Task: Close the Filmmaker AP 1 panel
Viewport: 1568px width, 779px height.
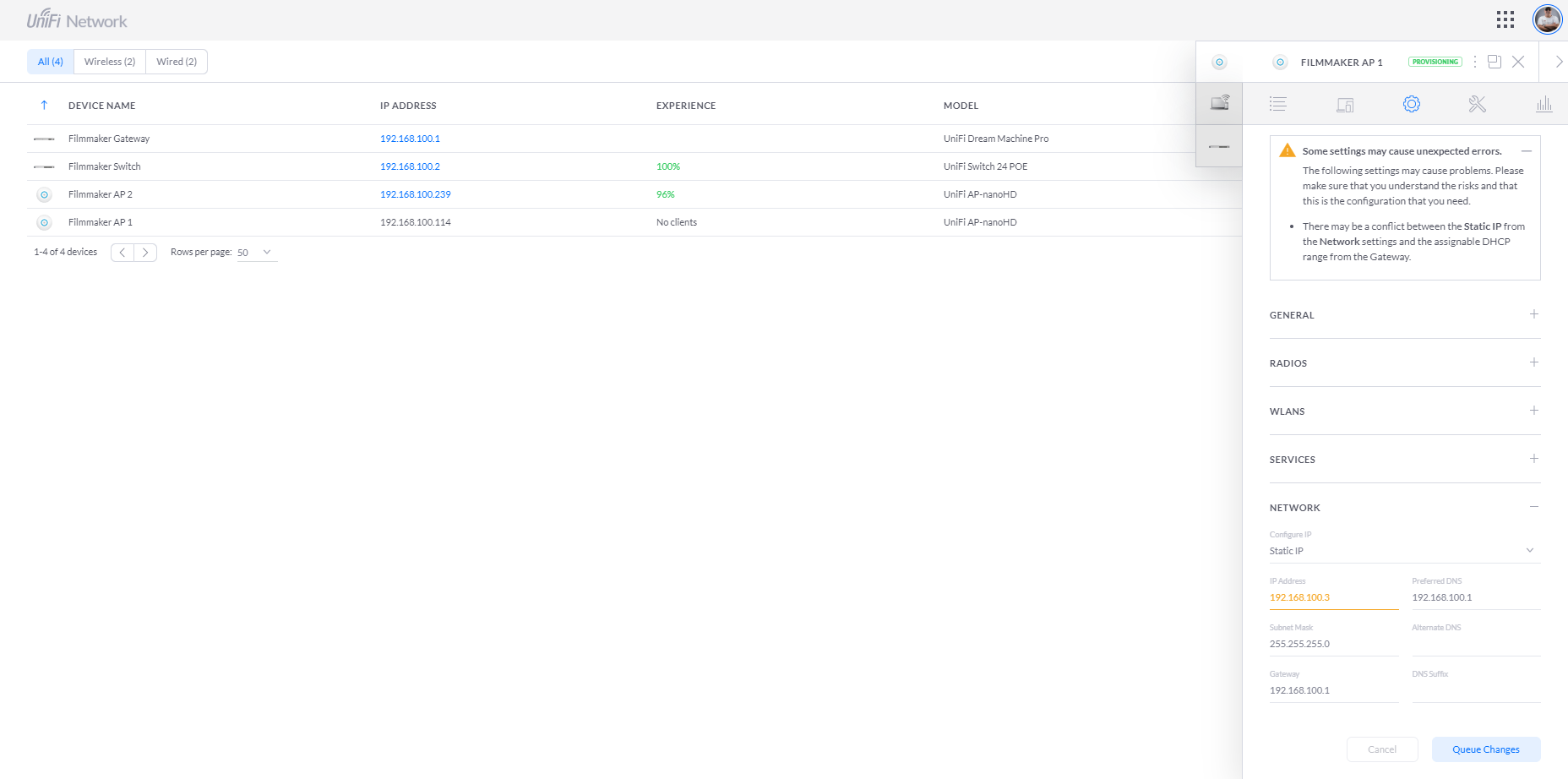Action: click(x=1518, y=62)
